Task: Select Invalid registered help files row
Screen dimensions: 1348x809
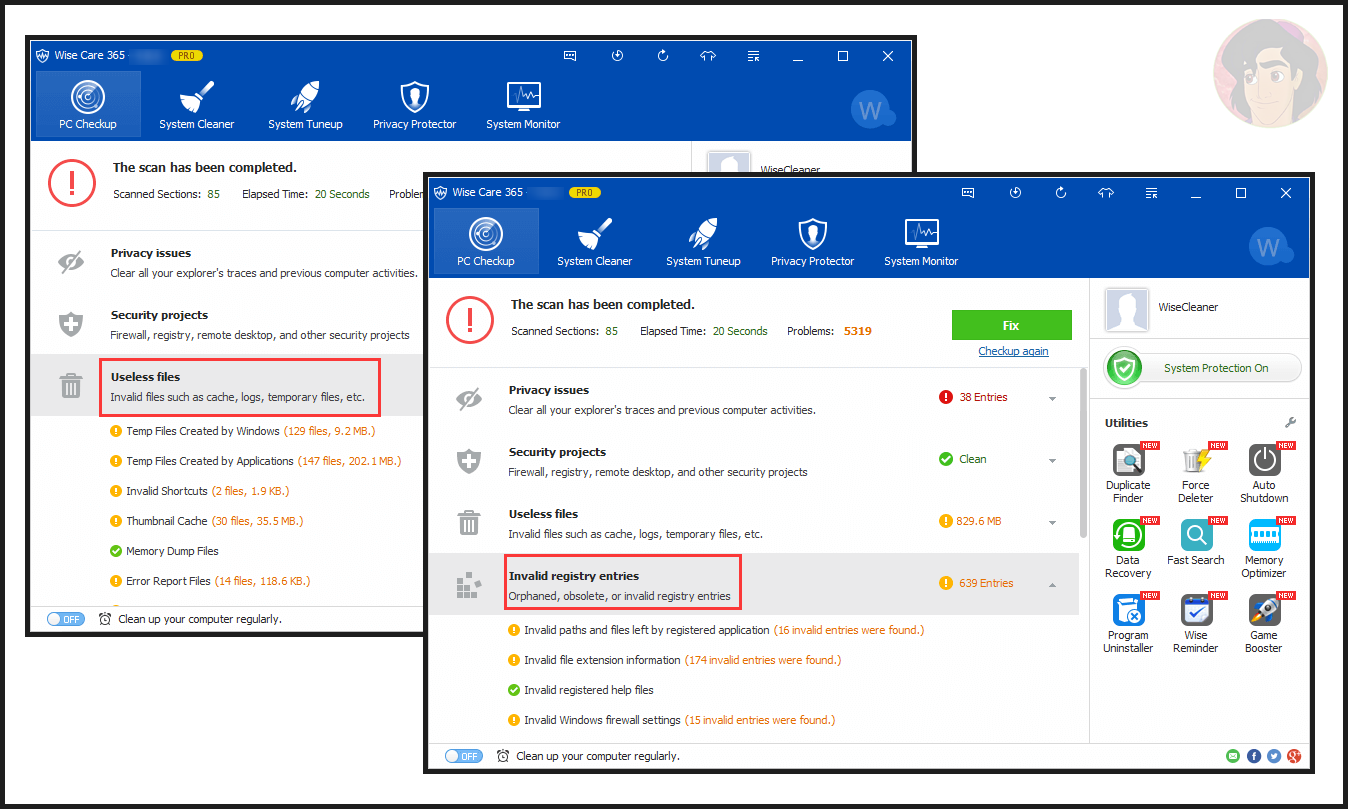Action: (581, 690)
